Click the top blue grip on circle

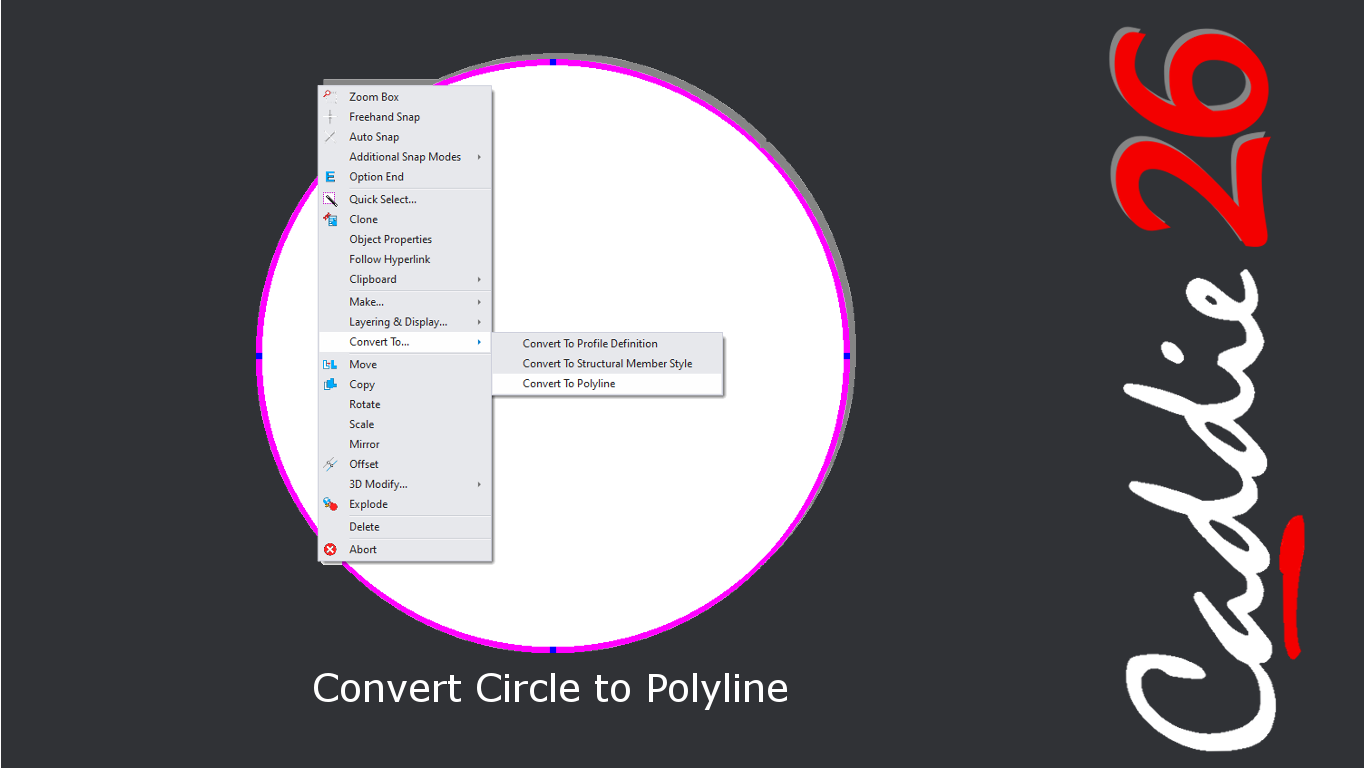pos(553,62)
